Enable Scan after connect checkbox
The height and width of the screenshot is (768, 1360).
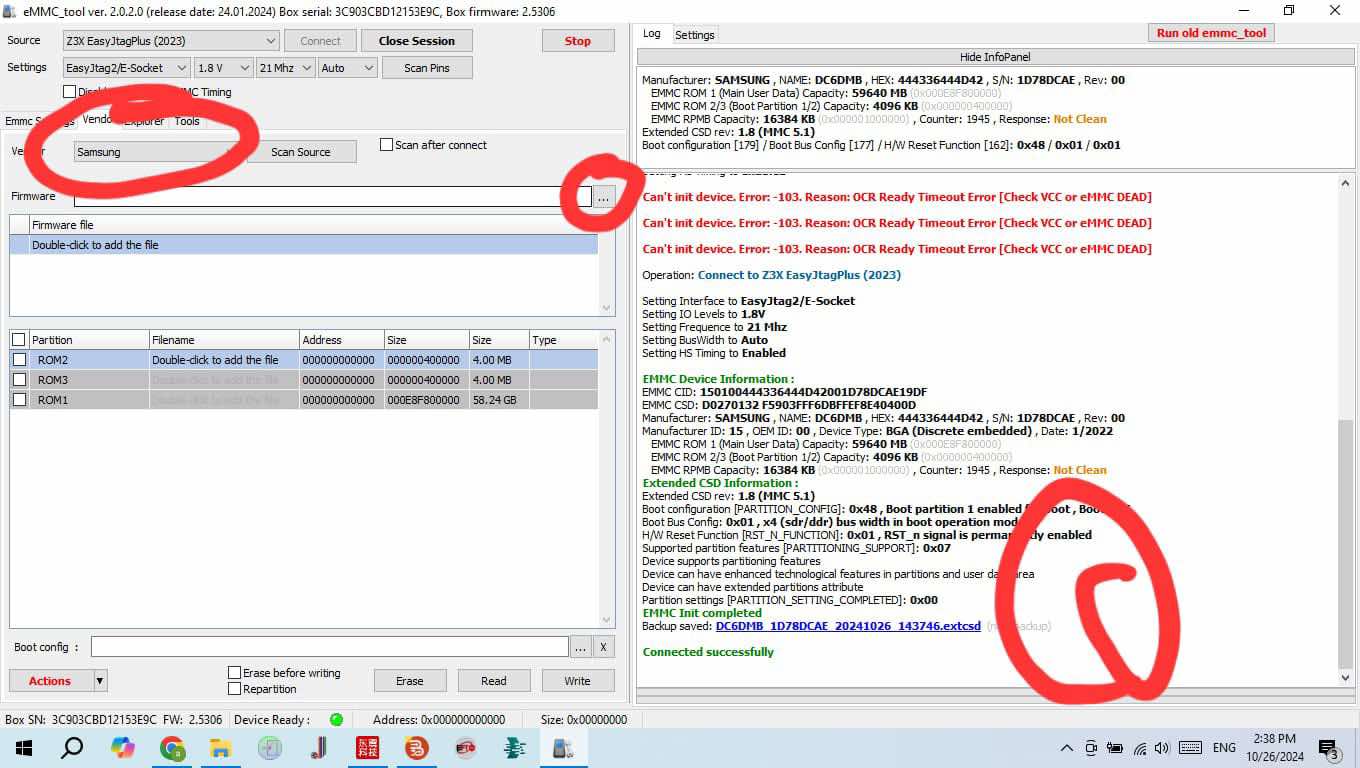[x=386, y=145]
